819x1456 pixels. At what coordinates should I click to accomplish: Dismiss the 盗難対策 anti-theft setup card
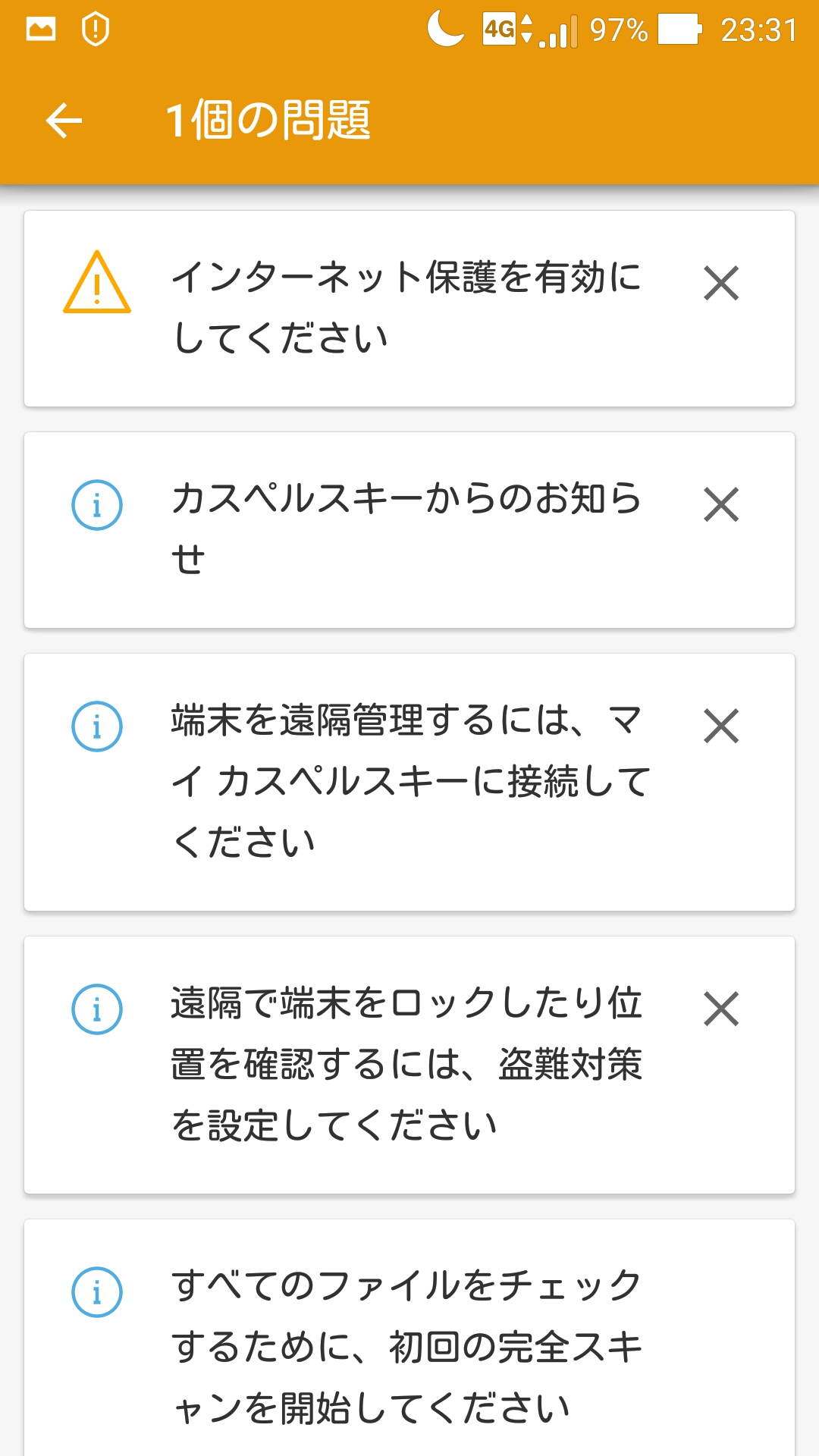[x=721, y=1009]
